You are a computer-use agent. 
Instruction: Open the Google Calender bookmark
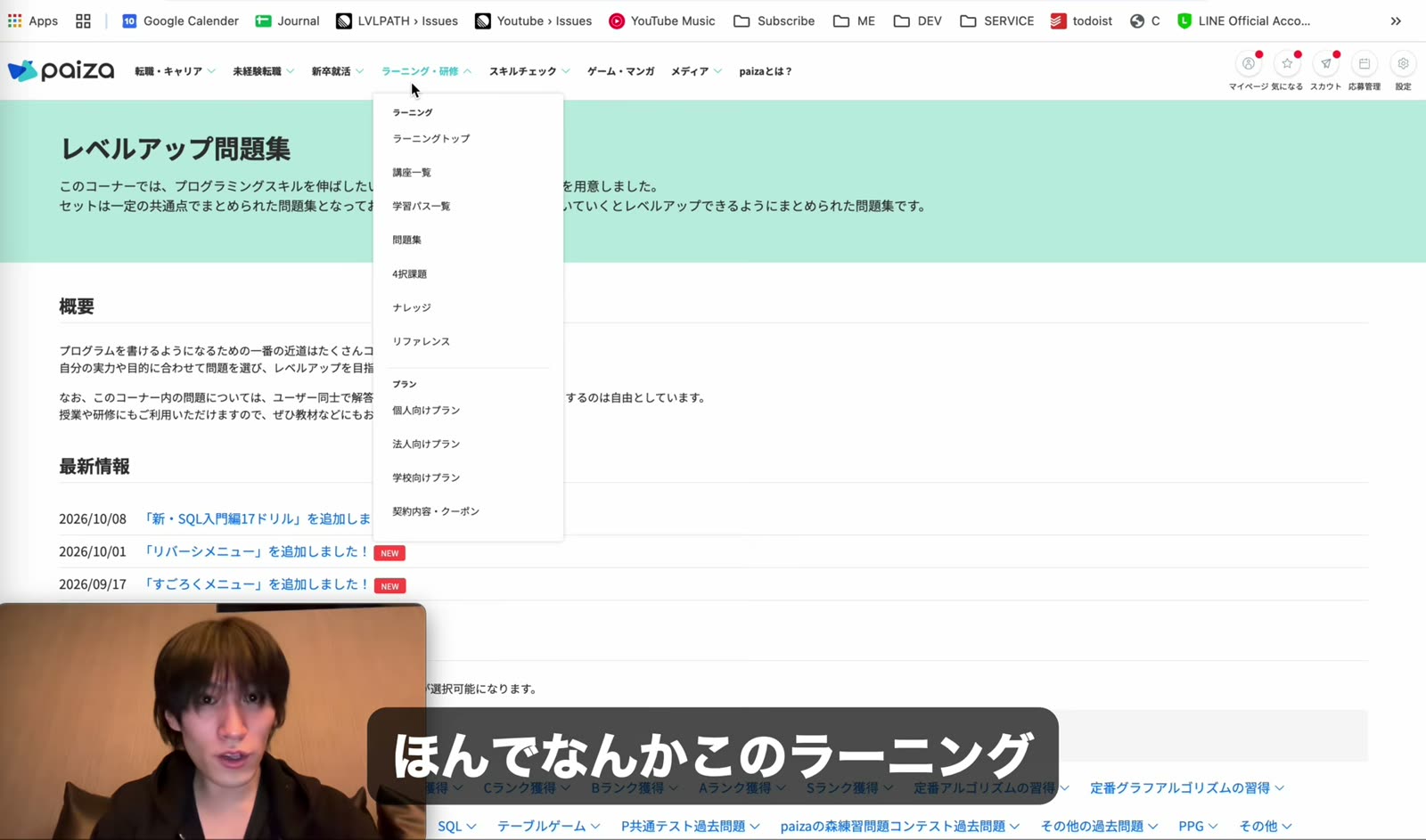click(x=180, y=20)
